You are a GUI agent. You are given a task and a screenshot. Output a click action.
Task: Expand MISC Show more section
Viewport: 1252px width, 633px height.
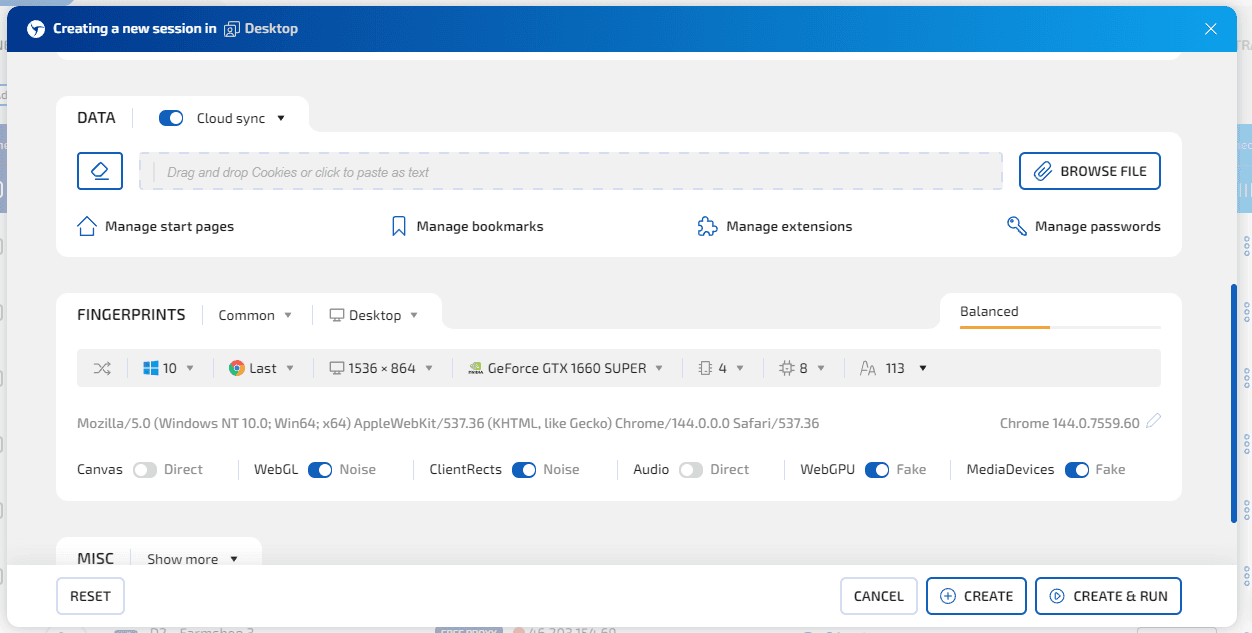click(x=193, y=559)
